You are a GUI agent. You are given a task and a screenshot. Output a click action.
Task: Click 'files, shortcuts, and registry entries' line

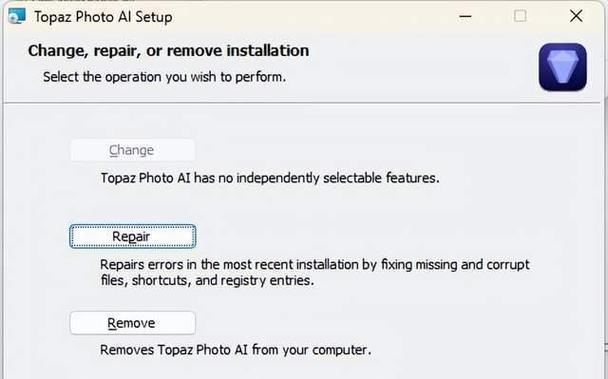click(207, 280)
